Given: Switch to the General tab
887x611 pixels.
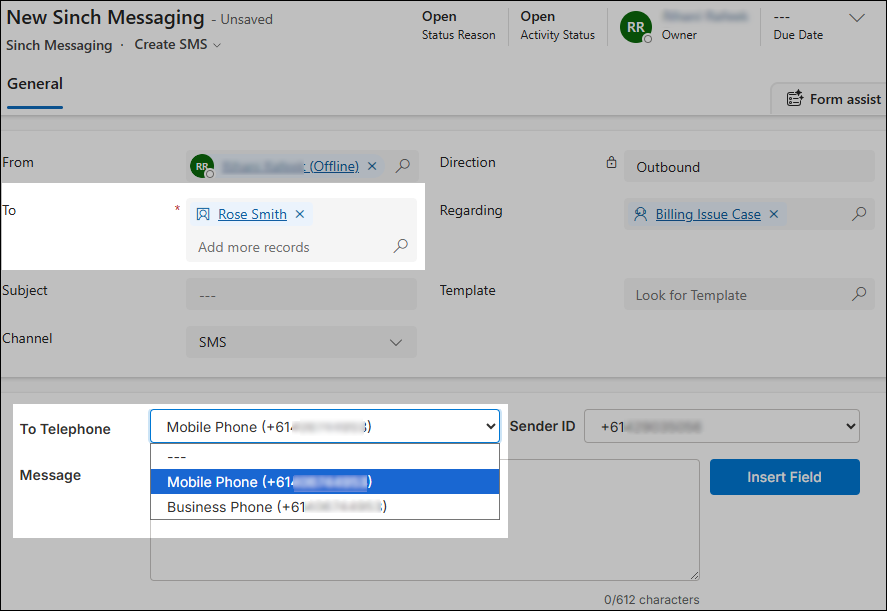Looking at the screenshot, I should tap(35, 84).
